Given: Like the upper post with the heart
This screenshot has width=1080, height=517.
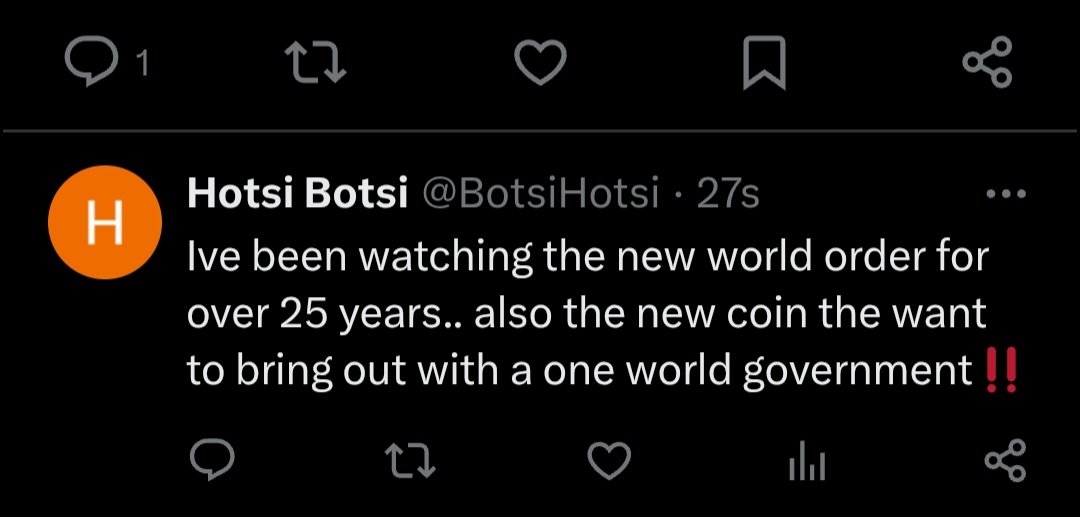Looking at the screenshot, I should click(x=541, y=63).
